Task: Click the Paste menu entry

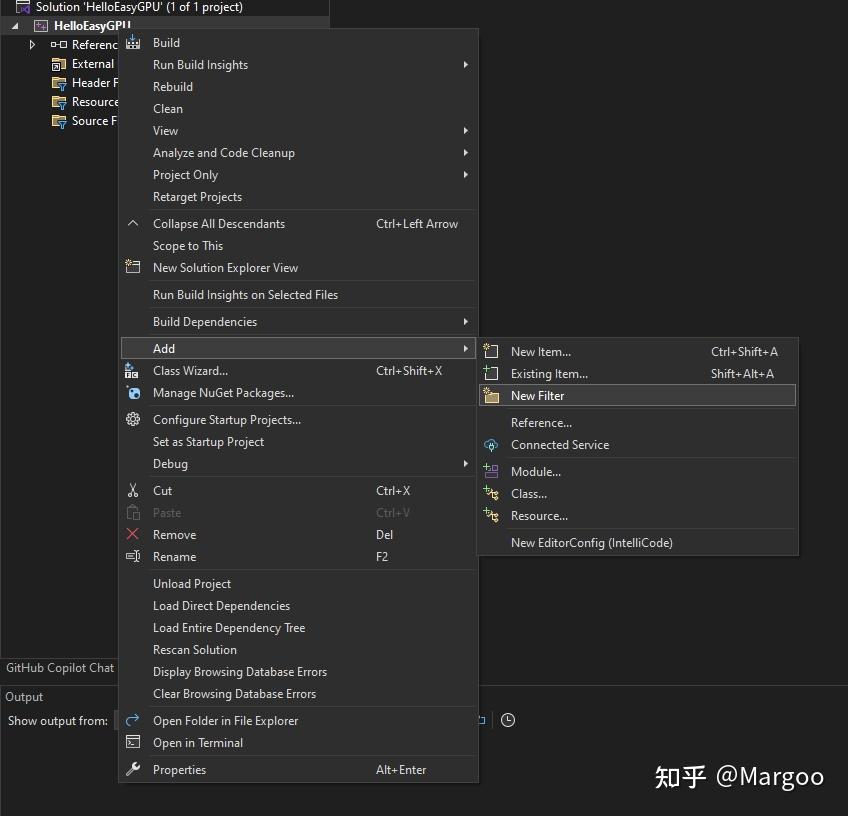Action: [x=298, y=513]
